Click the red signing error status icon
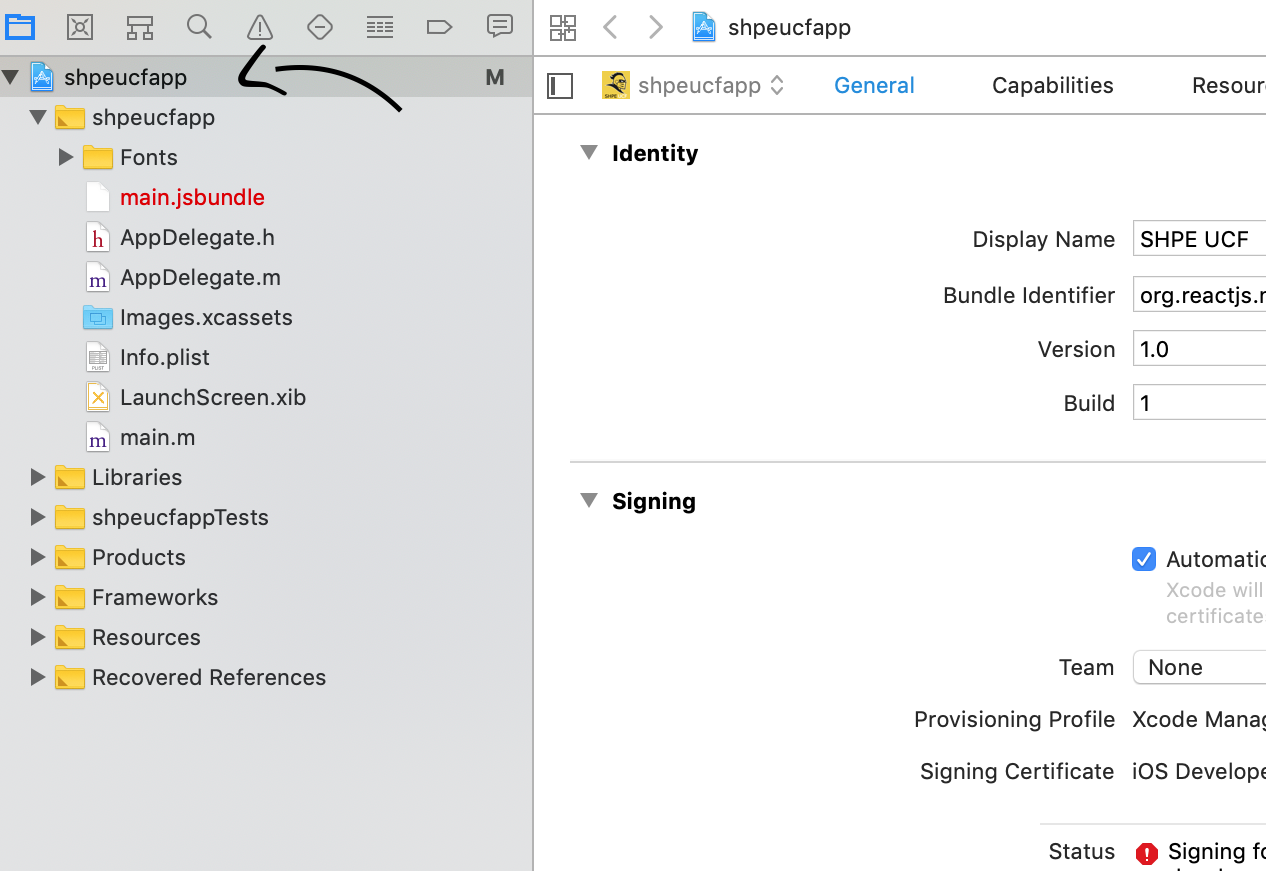 pyautogui.click(x=1146, y=853)
